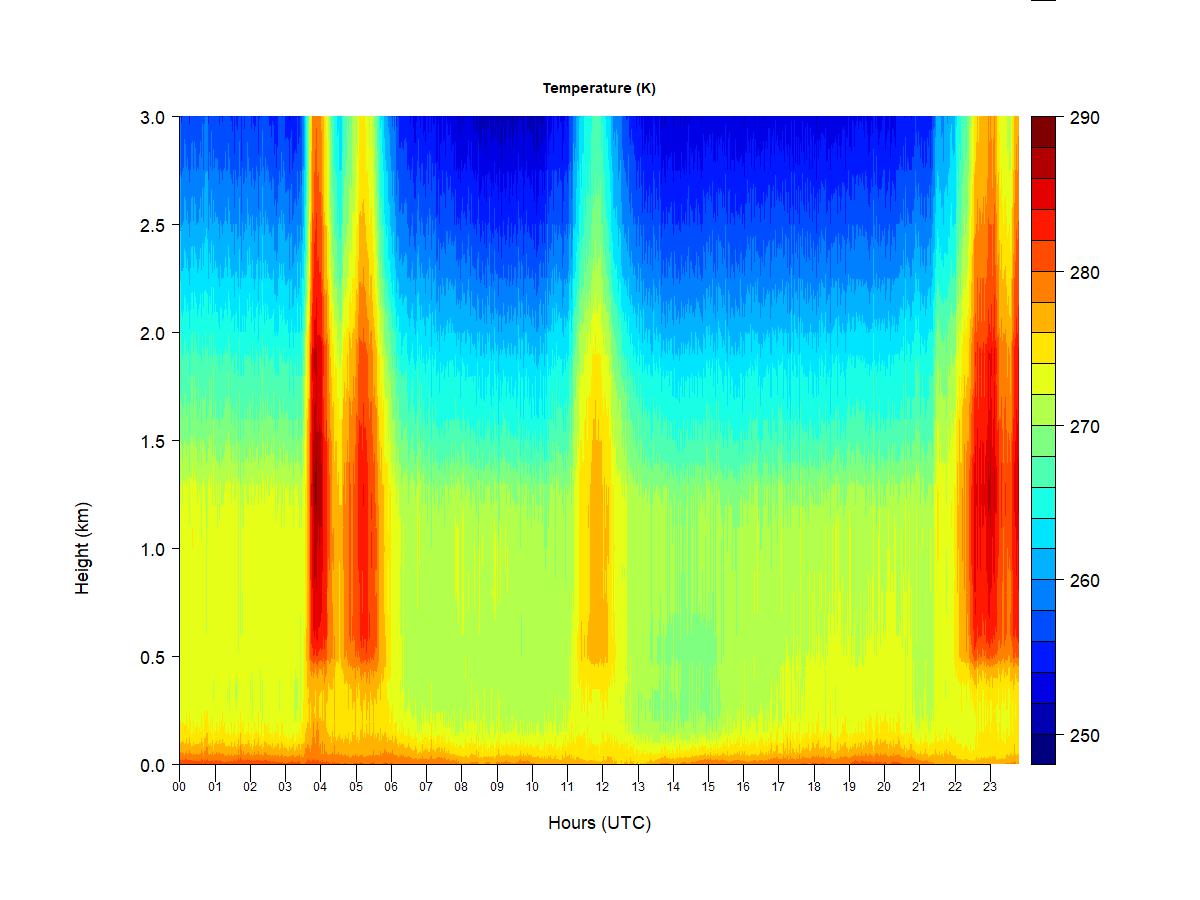Click the "19" hour tick label
This screenshot has height=900, width=1200.
pos(849,787)
